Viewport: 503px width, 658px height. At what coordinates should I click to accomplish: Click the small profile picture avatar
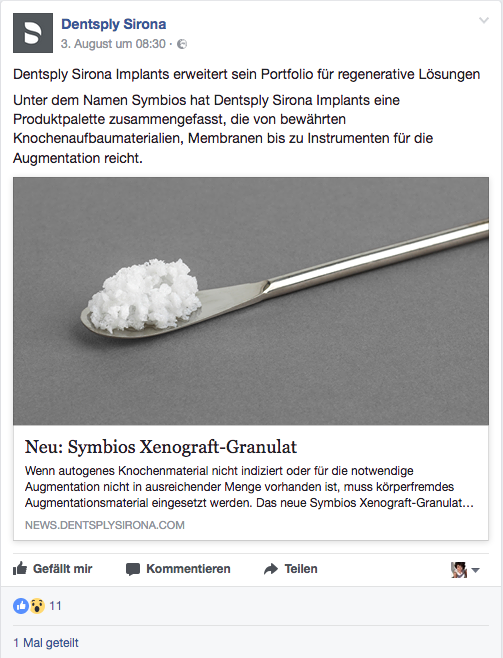pyautogui.click(x=459, y=570)
